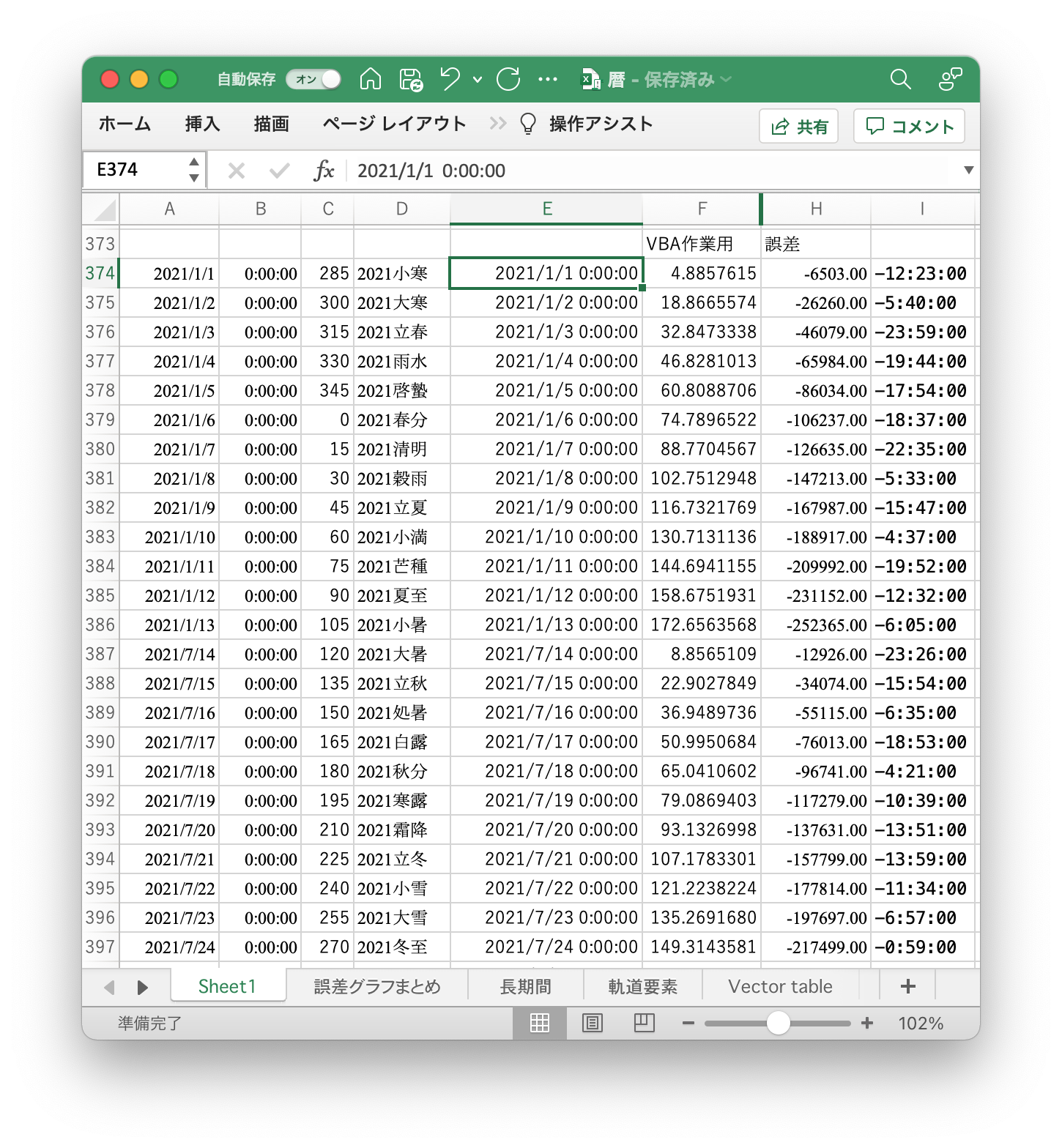
Task: Click cell containing 2021冬至
Action: (401, 947)
